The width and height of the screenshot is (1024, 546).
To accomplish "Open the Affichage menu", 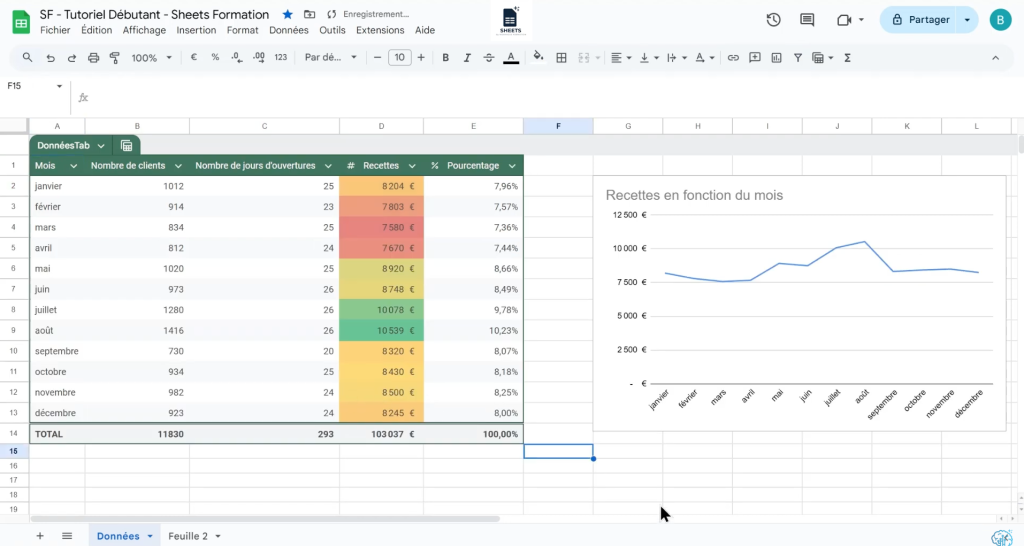I will [x=144, y=30].
